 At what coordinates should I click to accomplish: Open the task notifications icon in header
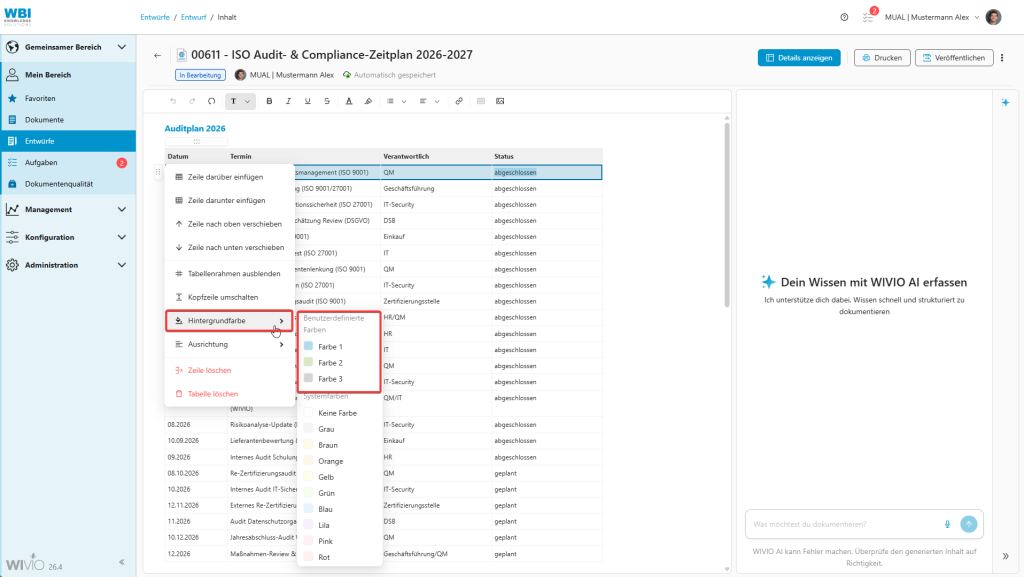(868, 17)
